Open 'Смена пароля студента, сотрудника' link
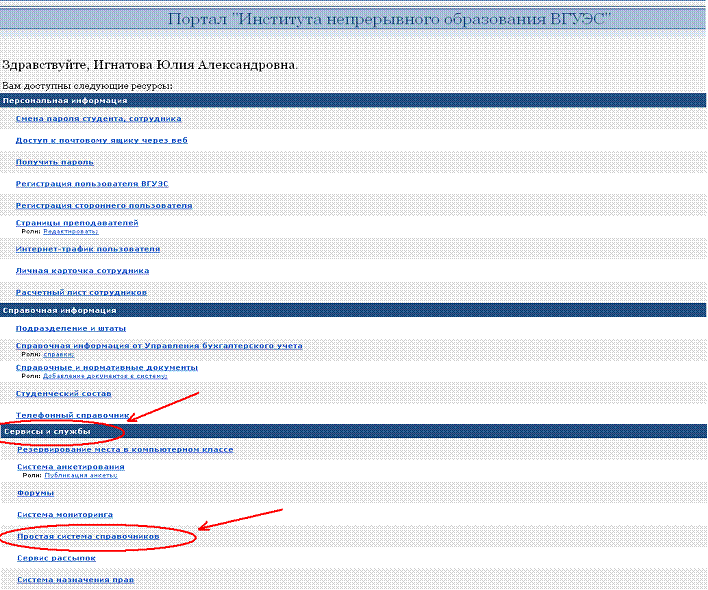Viewport: 708px width, 590px height. (98, 118)
